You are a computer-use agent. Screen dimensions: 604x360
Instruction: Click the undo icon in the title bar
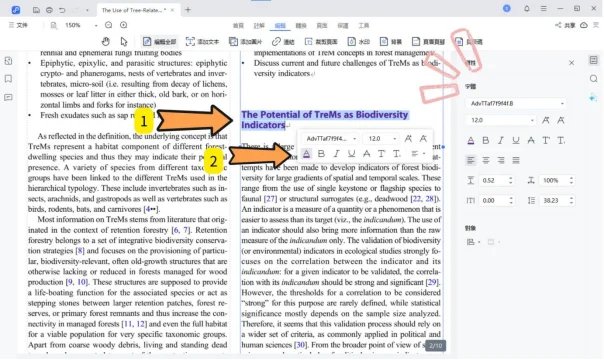(x=62, y=10)
